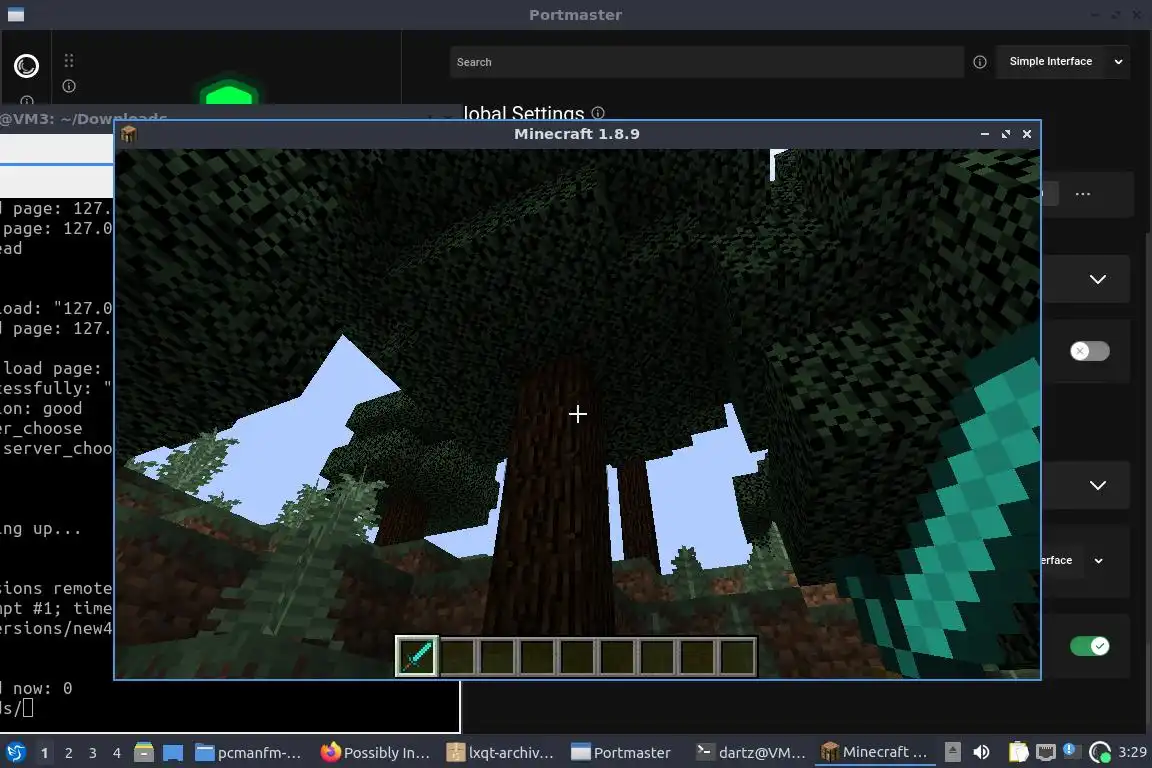This screenshot has width=1152, height=768.
Task: Click the 'Minecraft 1.8.9' window title
Action: (x=577, y=134)
